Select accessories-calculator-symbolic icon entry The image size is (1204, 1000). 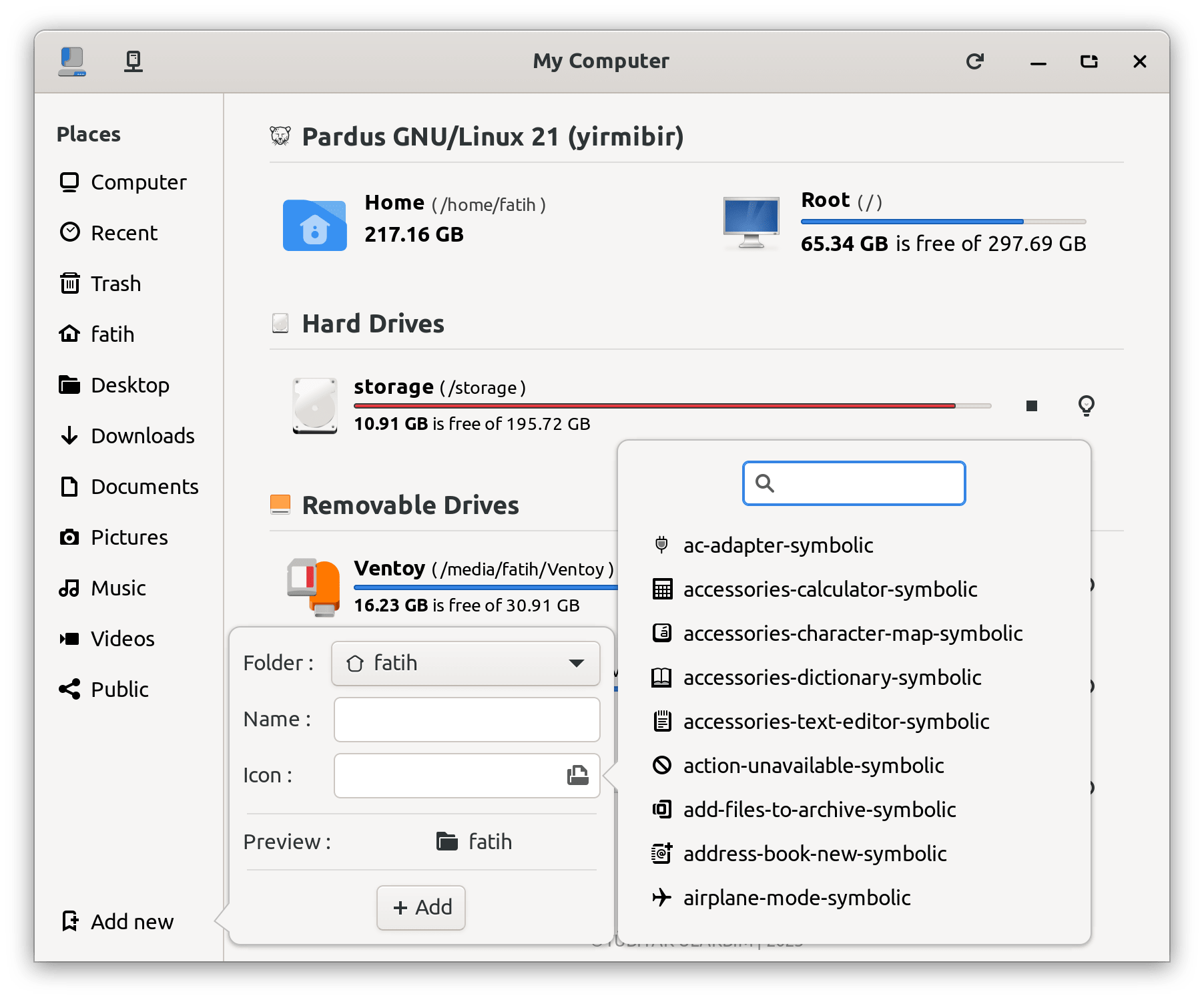tap(854, 589)
